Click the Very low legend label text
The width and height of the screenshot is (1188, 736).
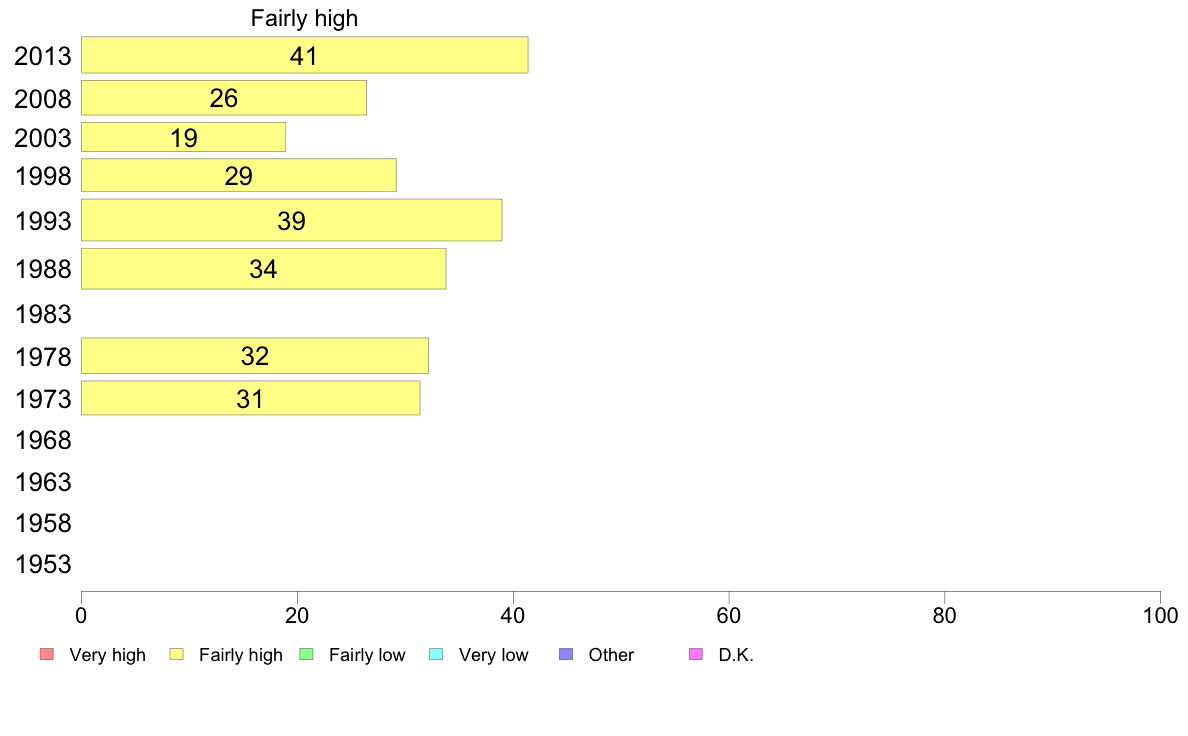[x=493, y=655]
